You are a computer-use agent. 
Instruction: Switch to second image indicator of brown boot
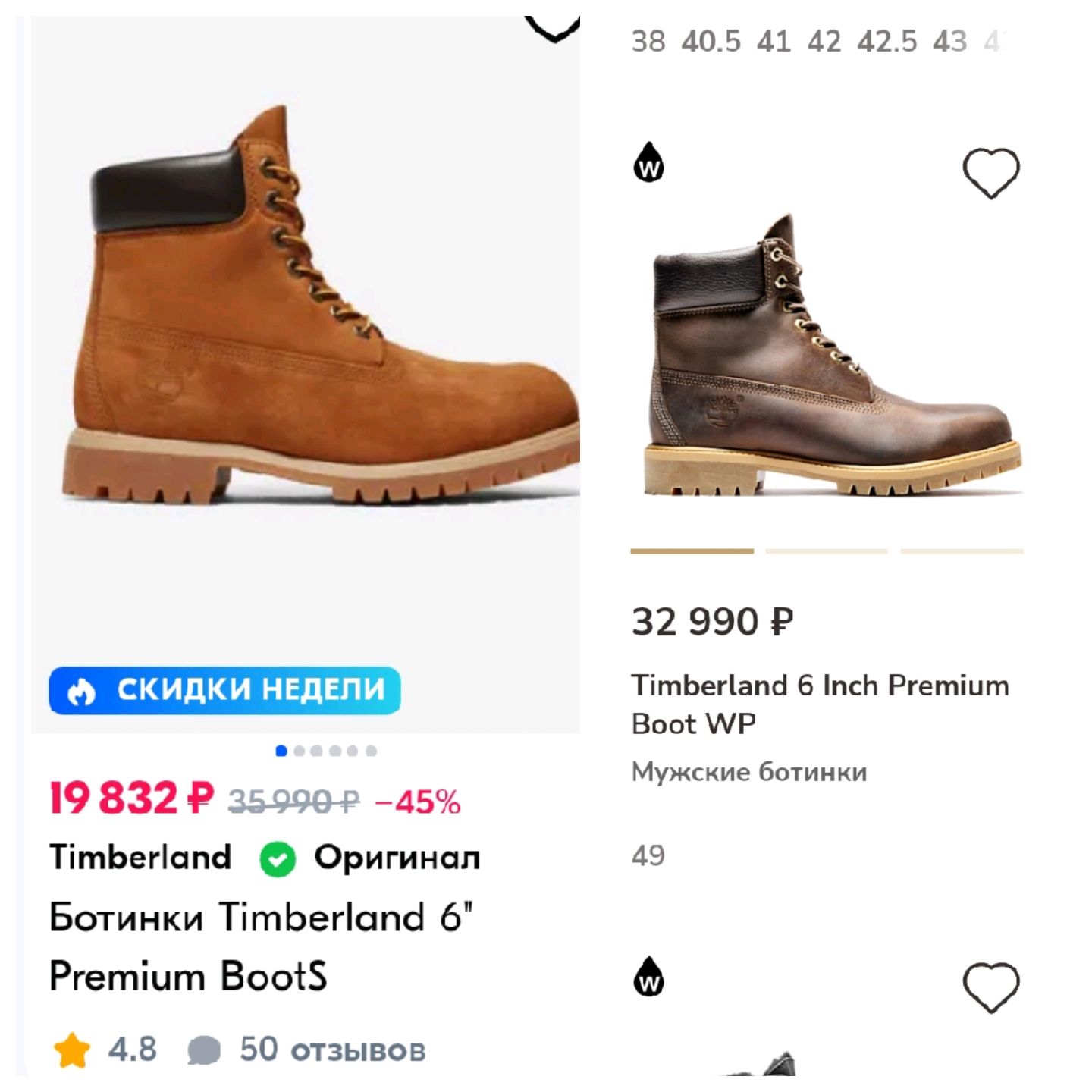pyautogui.click(x=827, y=551)
